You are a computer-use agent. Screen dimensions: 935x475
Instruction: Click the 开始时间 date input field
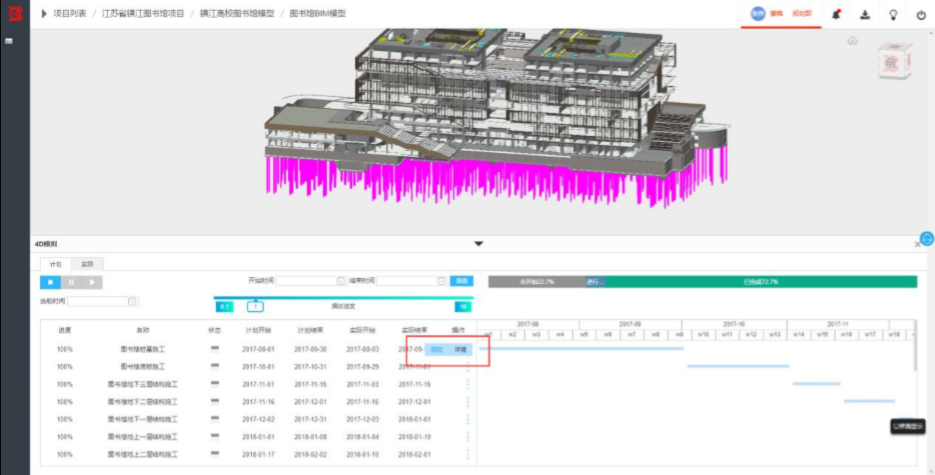(311, 281)
